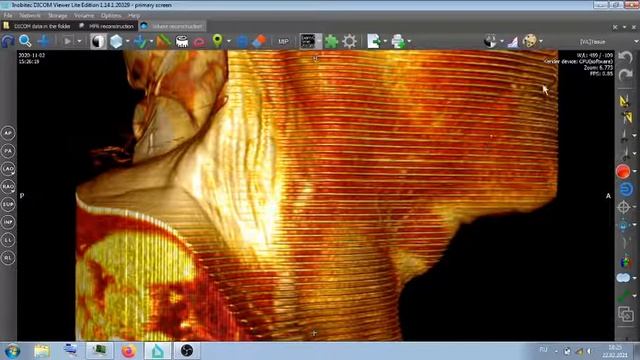Click the measuring tape icon

pos(182,41)
